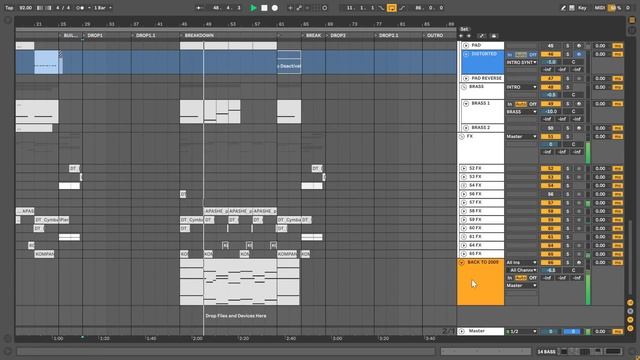The width and height of the screenshot is (640, 360).
Task: Select the DROP2.1 locator
Action: click(388, 36)
